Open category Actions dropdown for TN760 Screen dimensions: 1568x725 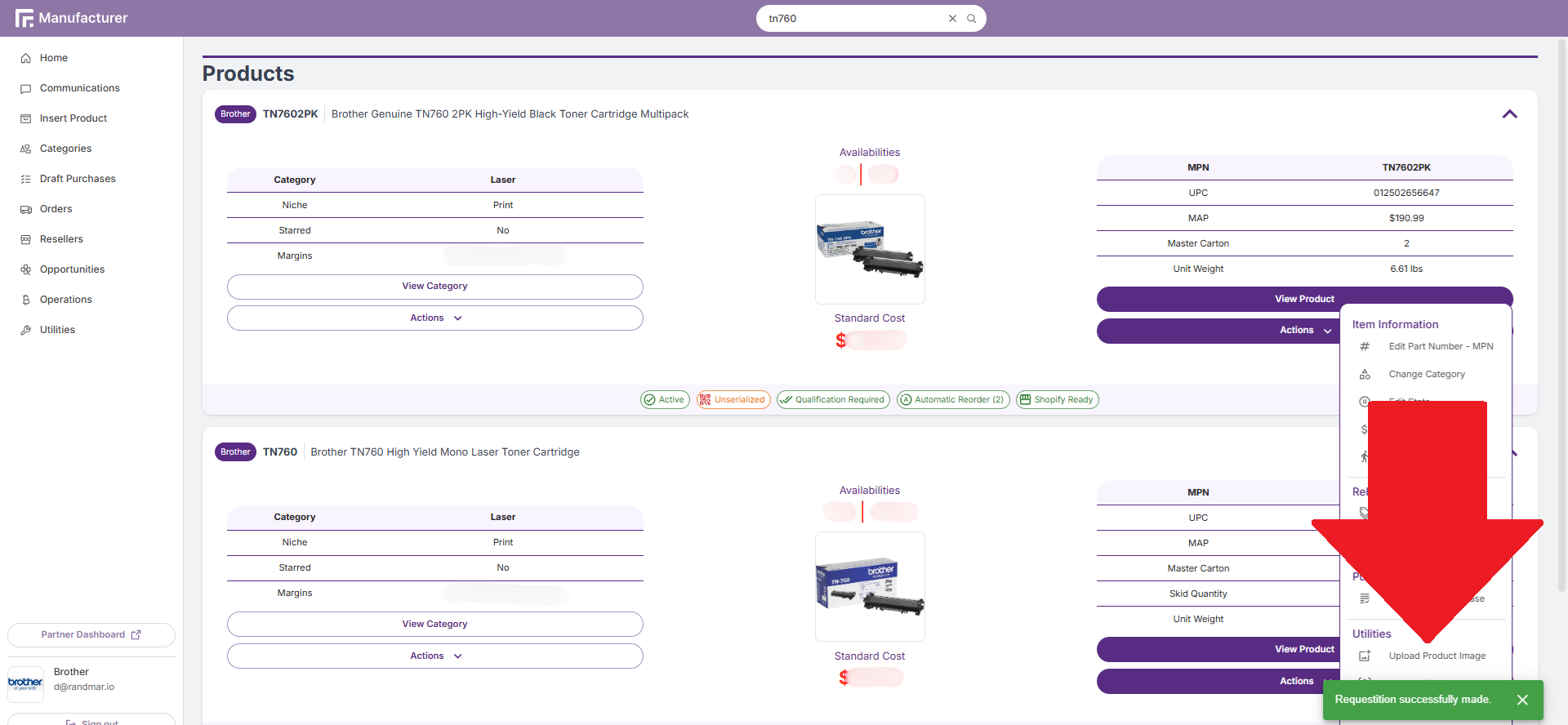tap(435, 656)
